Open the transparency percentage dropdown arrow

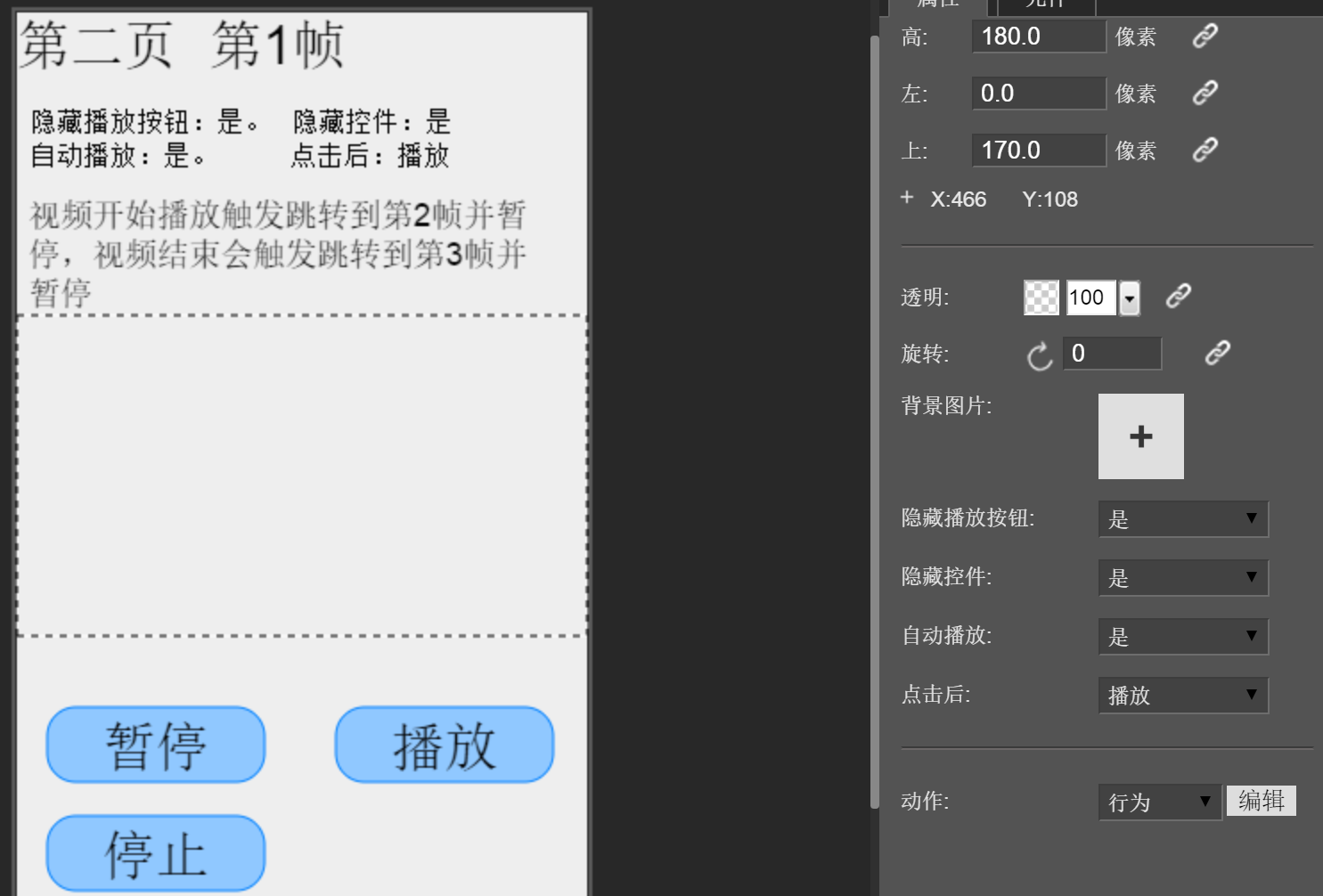[x=1130, y=298]
